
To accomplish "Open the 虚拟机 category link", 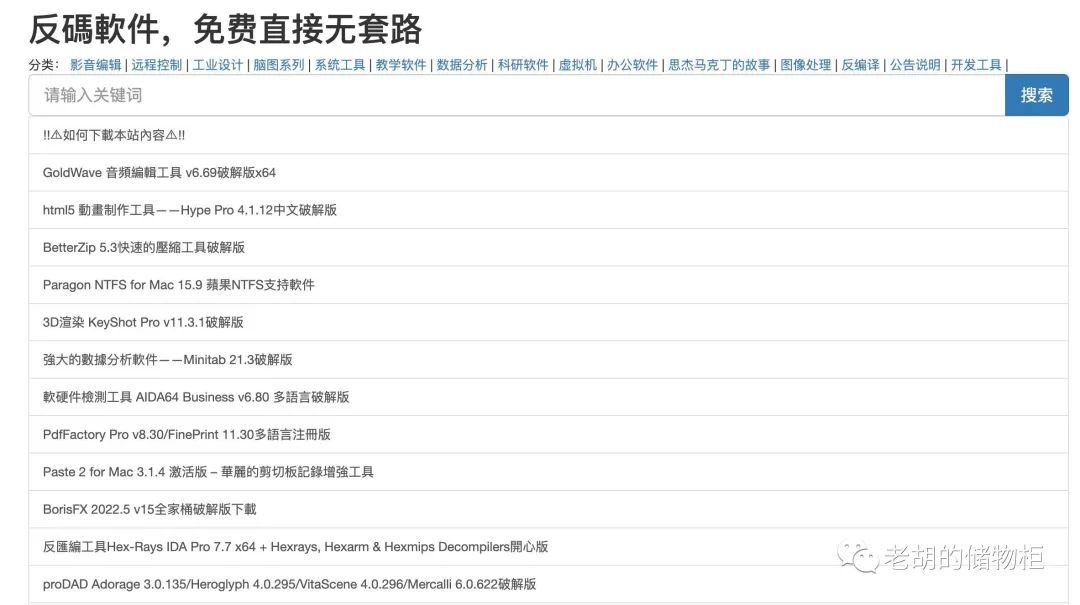I will coord(577,65).
